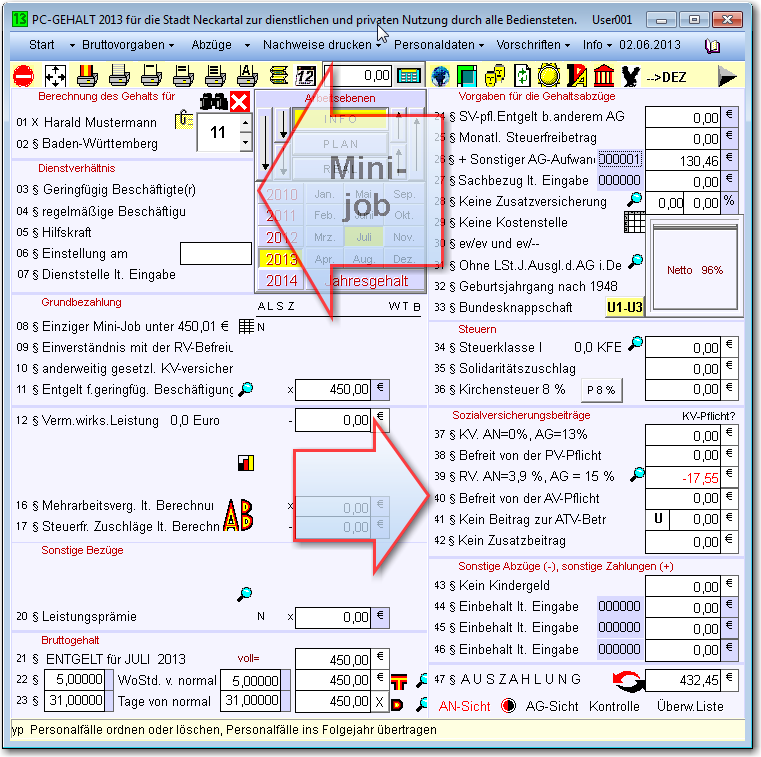Click the small bar chart icon
This screenshot has height=757, width=761.
[x=246, y=463]
